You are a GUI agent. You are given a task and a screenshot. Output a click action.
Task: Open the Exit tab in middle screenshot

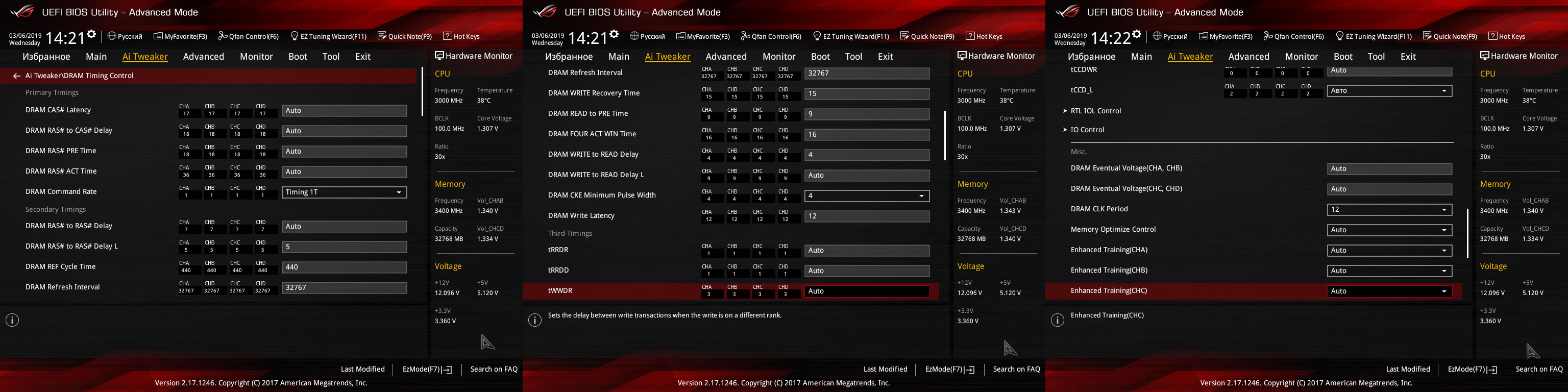(x=886, y=57)
